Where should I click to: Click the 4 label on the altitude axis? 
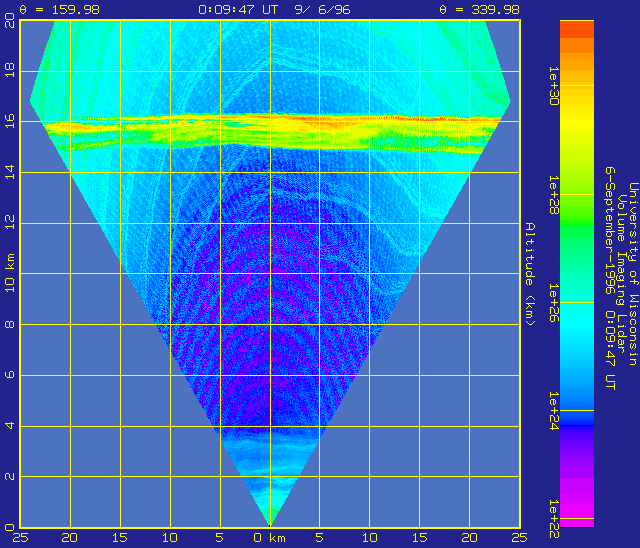tap(10, 426)
